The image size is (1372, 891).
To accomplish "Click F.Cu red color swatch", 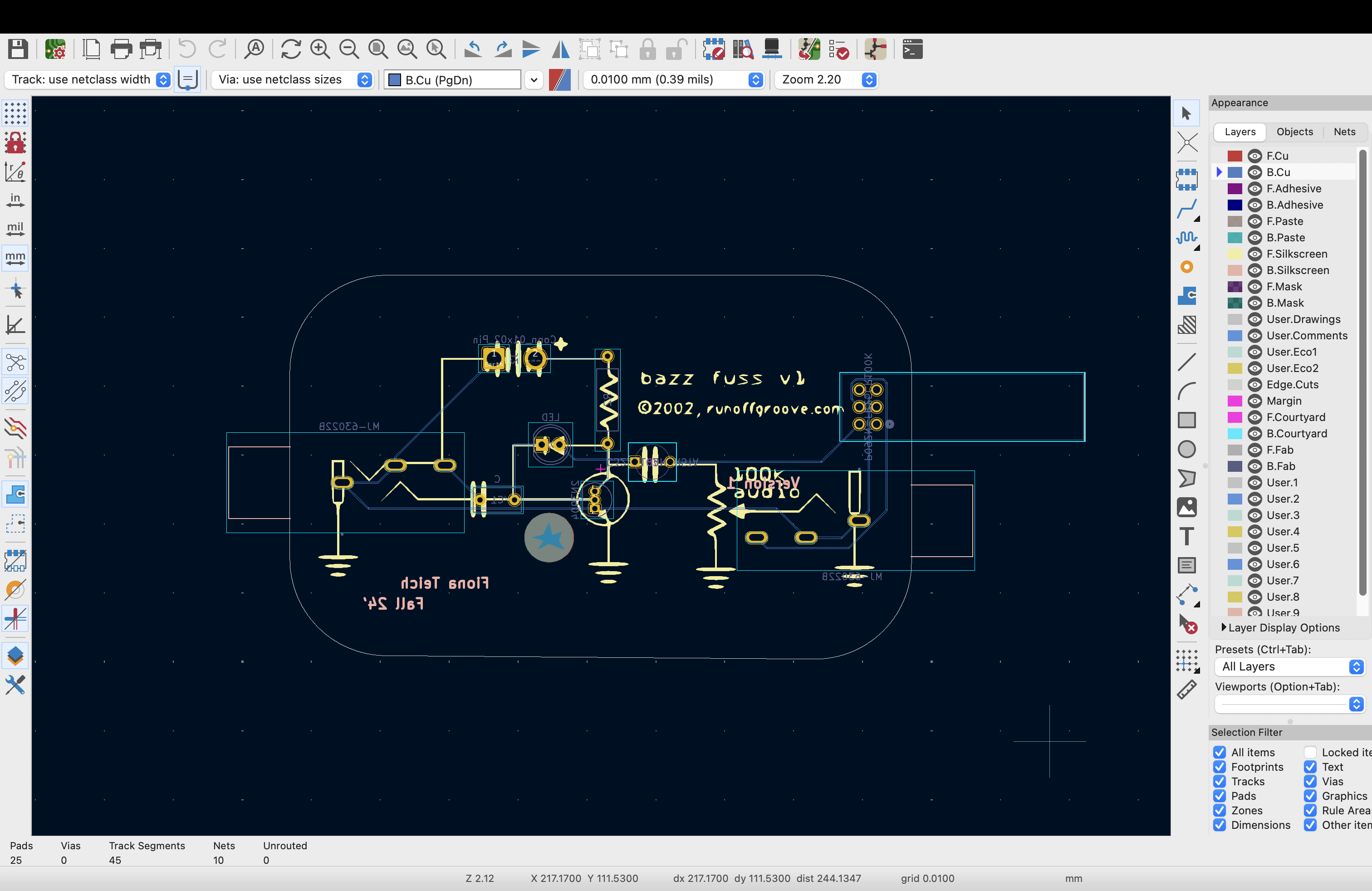I will click(x=1234, y=156).
